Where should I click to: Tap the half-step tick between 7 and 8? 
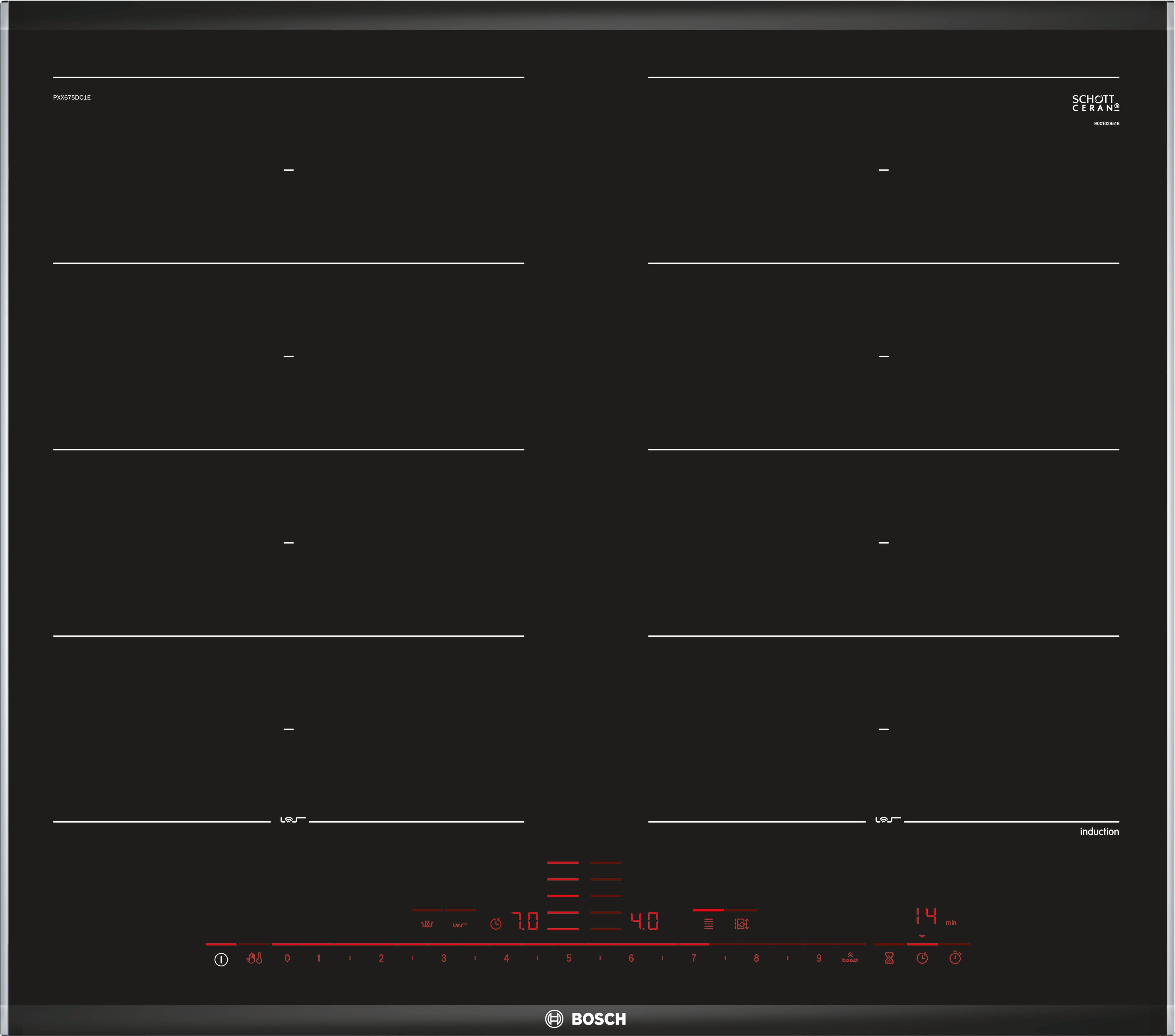pyautogui.click(x=725, y=958)
